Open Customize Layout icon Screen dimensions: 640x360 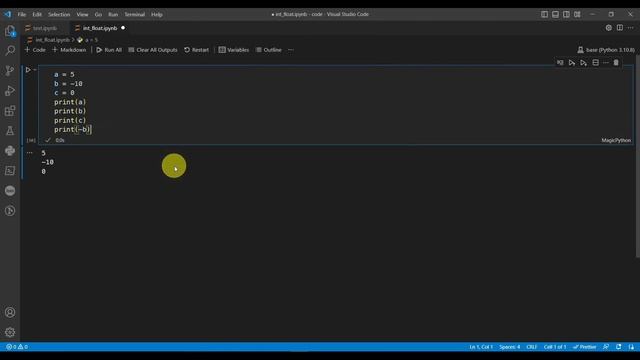coord(577,14)
